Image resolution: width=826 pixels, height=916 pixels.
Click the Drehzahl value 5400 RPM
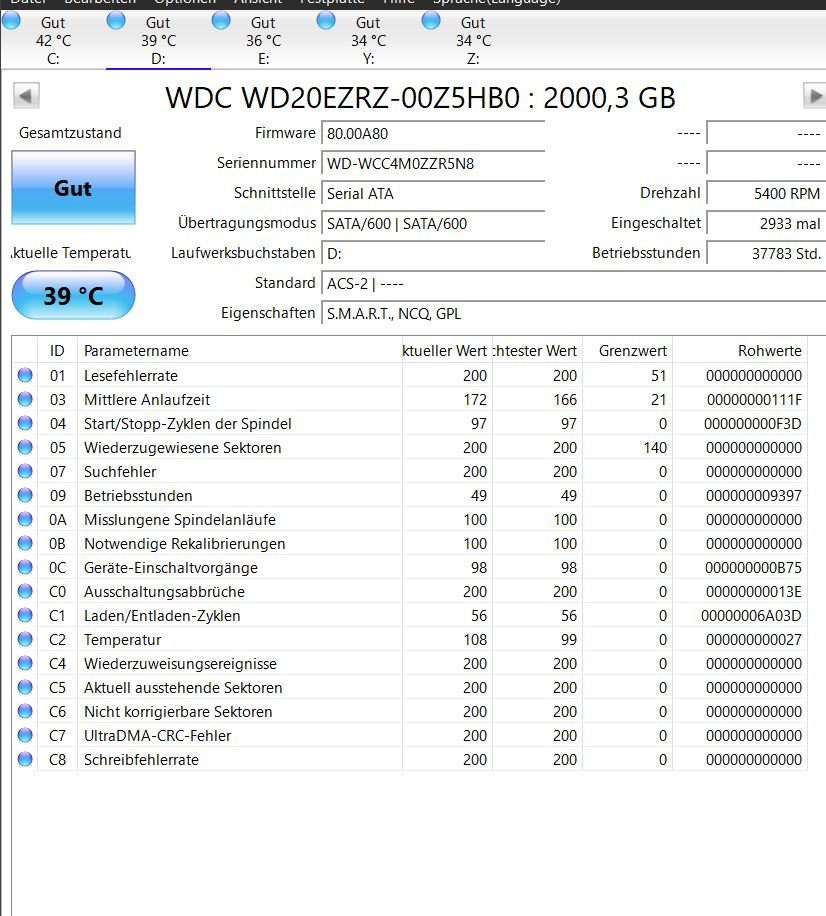click(766, 193)
